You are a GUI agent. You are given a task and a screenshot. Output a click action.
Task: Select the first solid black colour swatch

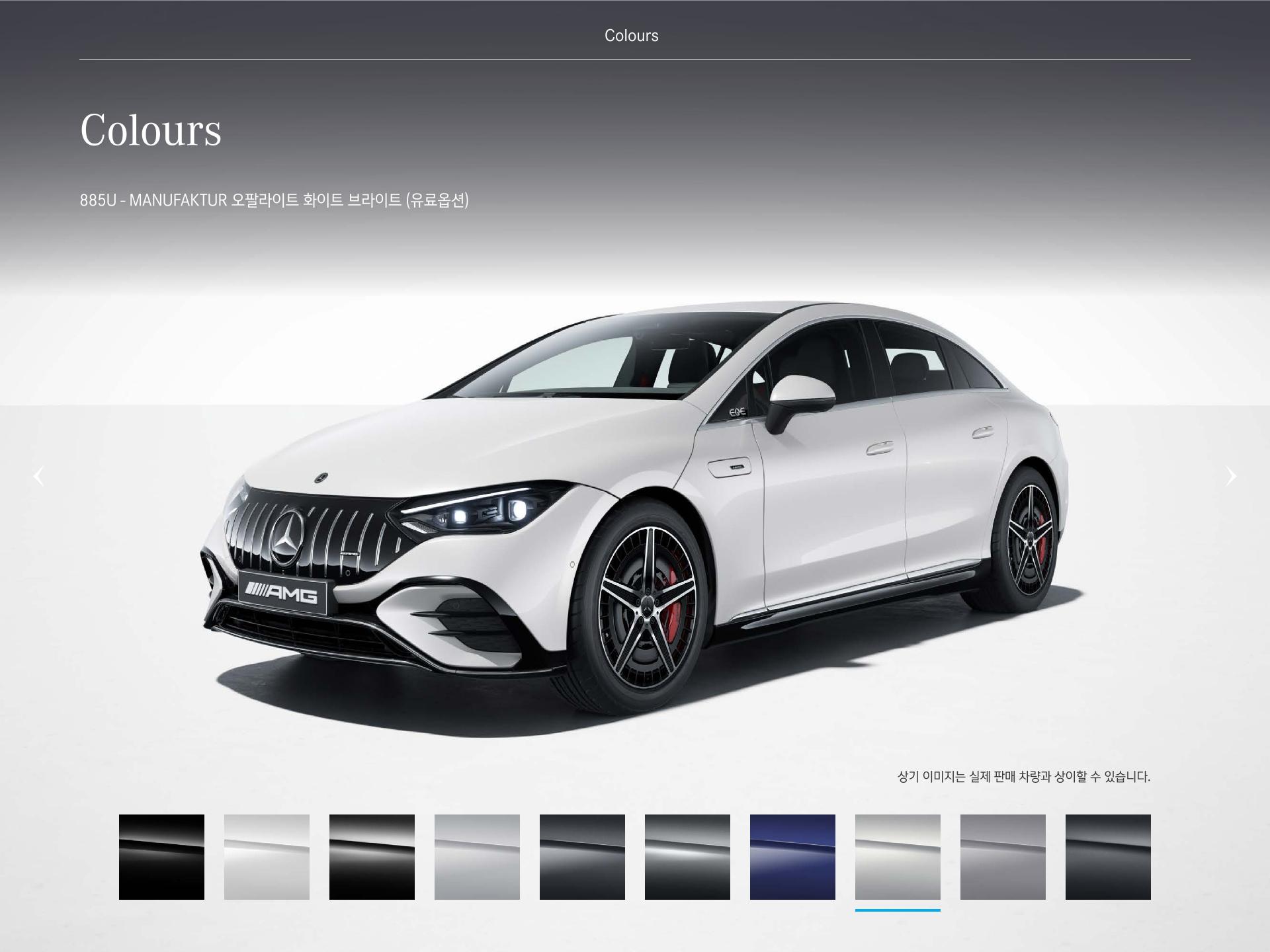[161, 857]
